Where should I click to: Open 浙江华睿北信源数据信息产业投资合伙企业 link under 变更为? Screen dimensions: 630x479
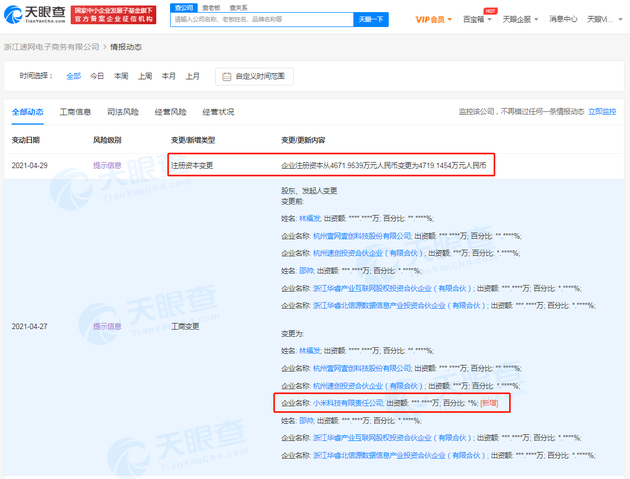point(399,456)
